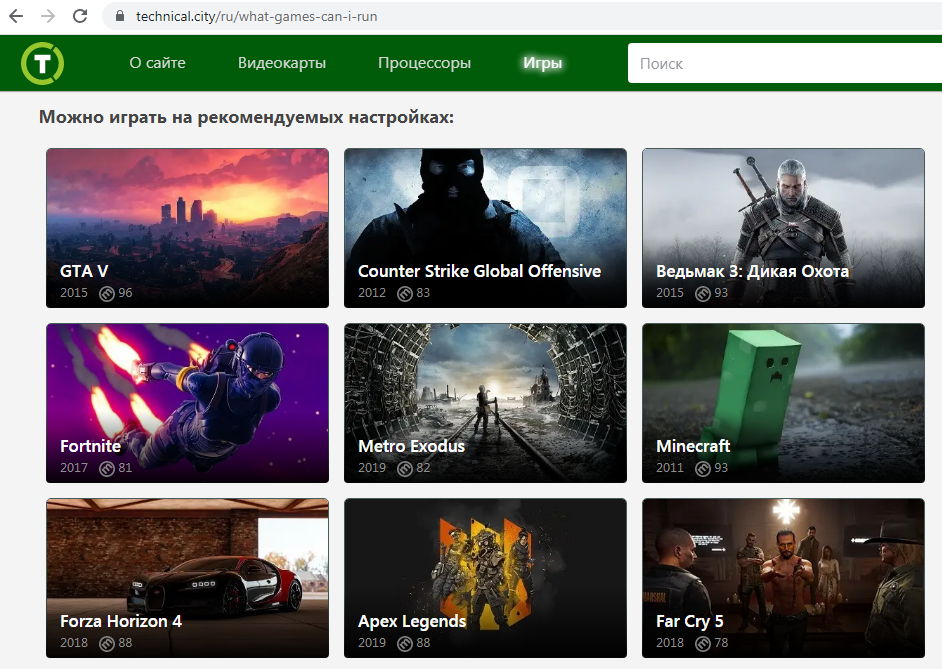The width and height of the screenshot is (942, 669).
Task: Click the Forza Horizon 4 title link
Action: click(x=121, y=621)
